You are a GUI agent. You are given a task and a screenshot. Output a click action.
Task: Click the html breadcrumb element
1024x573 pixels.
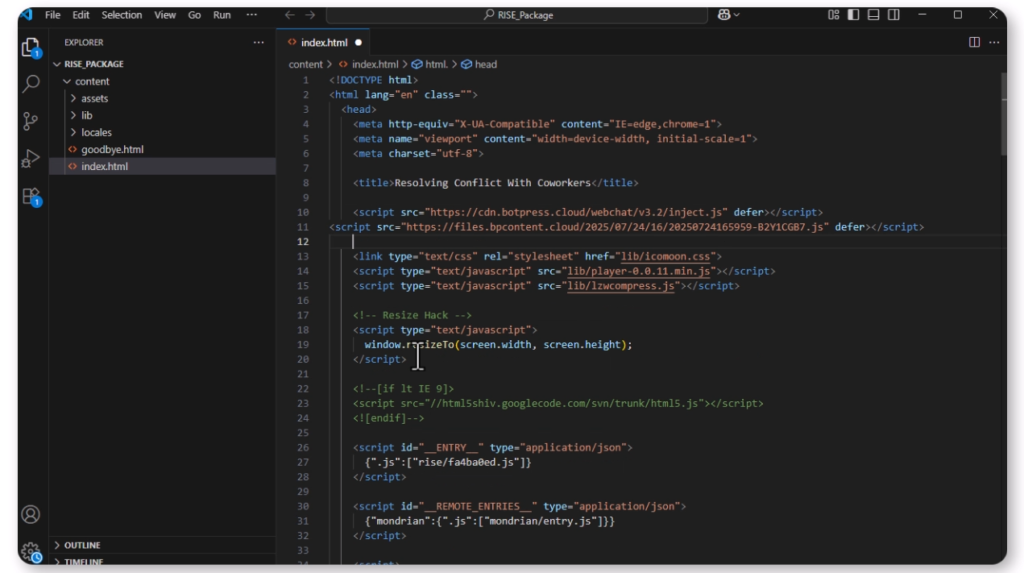click(x=430, y=64)
